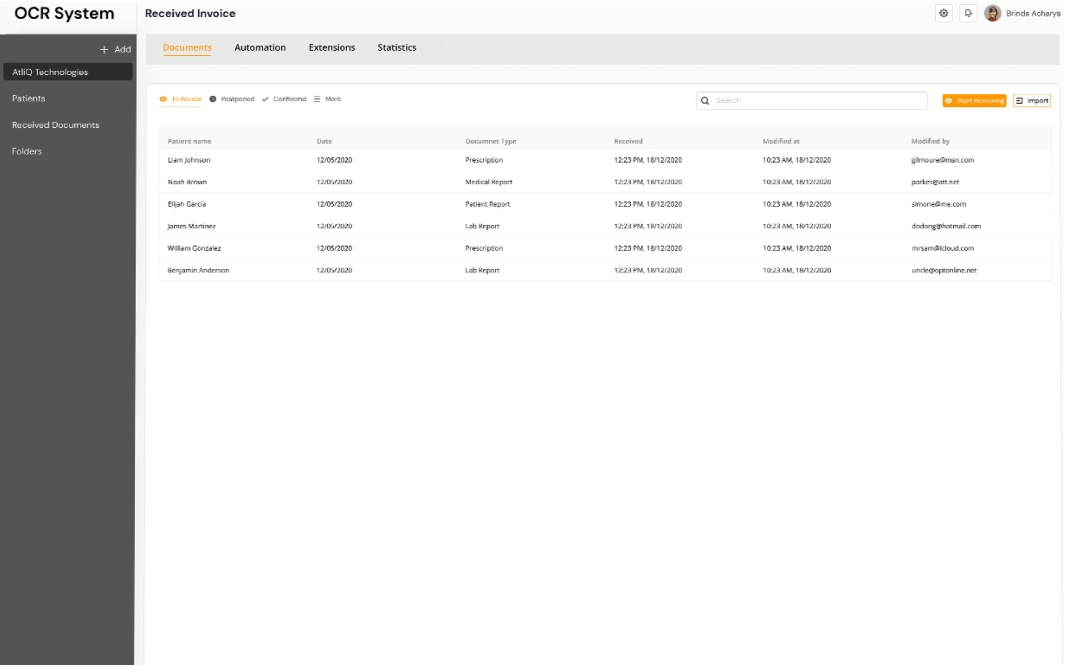
Task: Select Folders in the sidebar
Action: (27, 151)
